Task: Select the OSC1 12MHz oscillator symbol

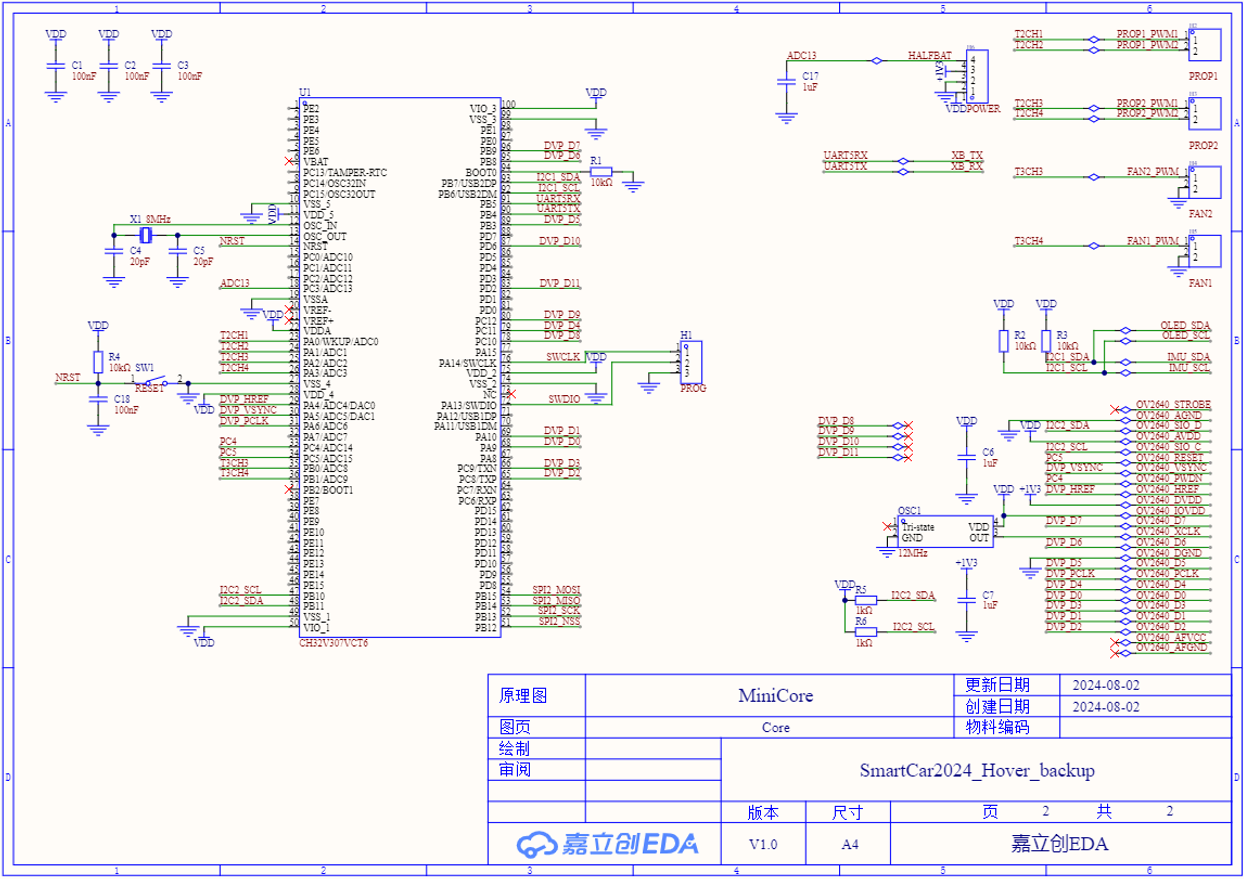Action: point(945,531)
